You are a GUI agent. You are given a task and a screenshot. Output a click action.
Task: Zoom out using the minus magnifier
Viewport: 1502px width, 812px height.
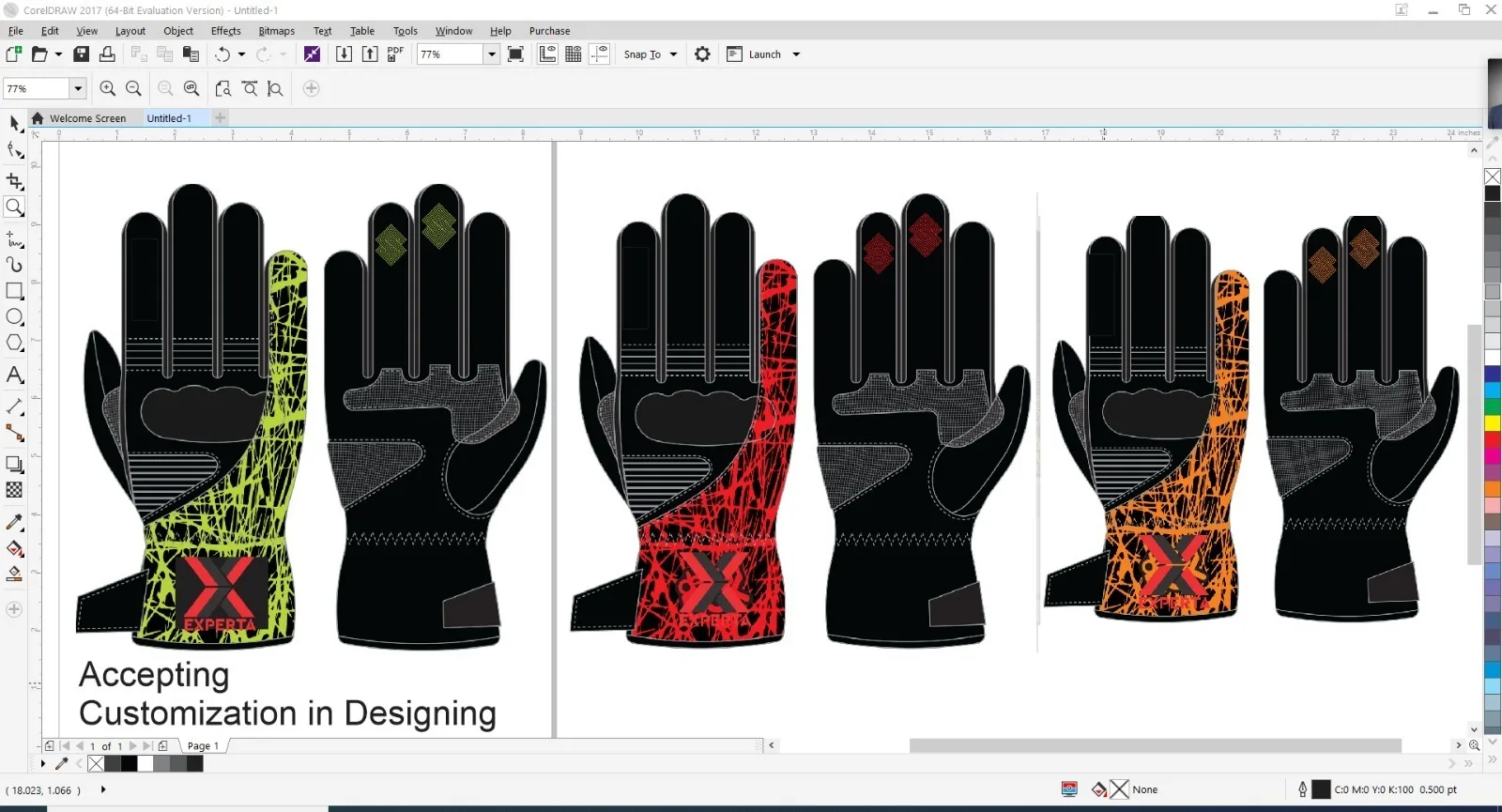pos(133,88)
